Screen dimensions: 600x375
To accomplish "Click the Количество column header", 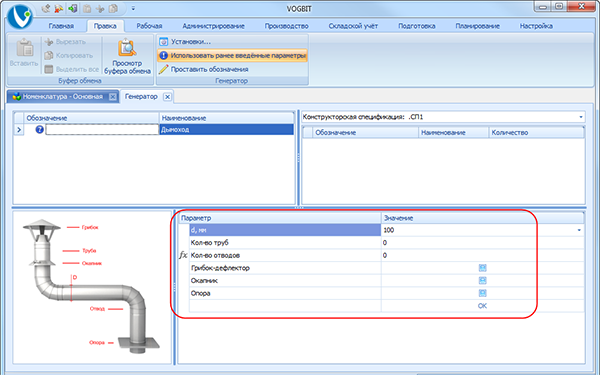I will pyautogui.click(x=536, y=132).
